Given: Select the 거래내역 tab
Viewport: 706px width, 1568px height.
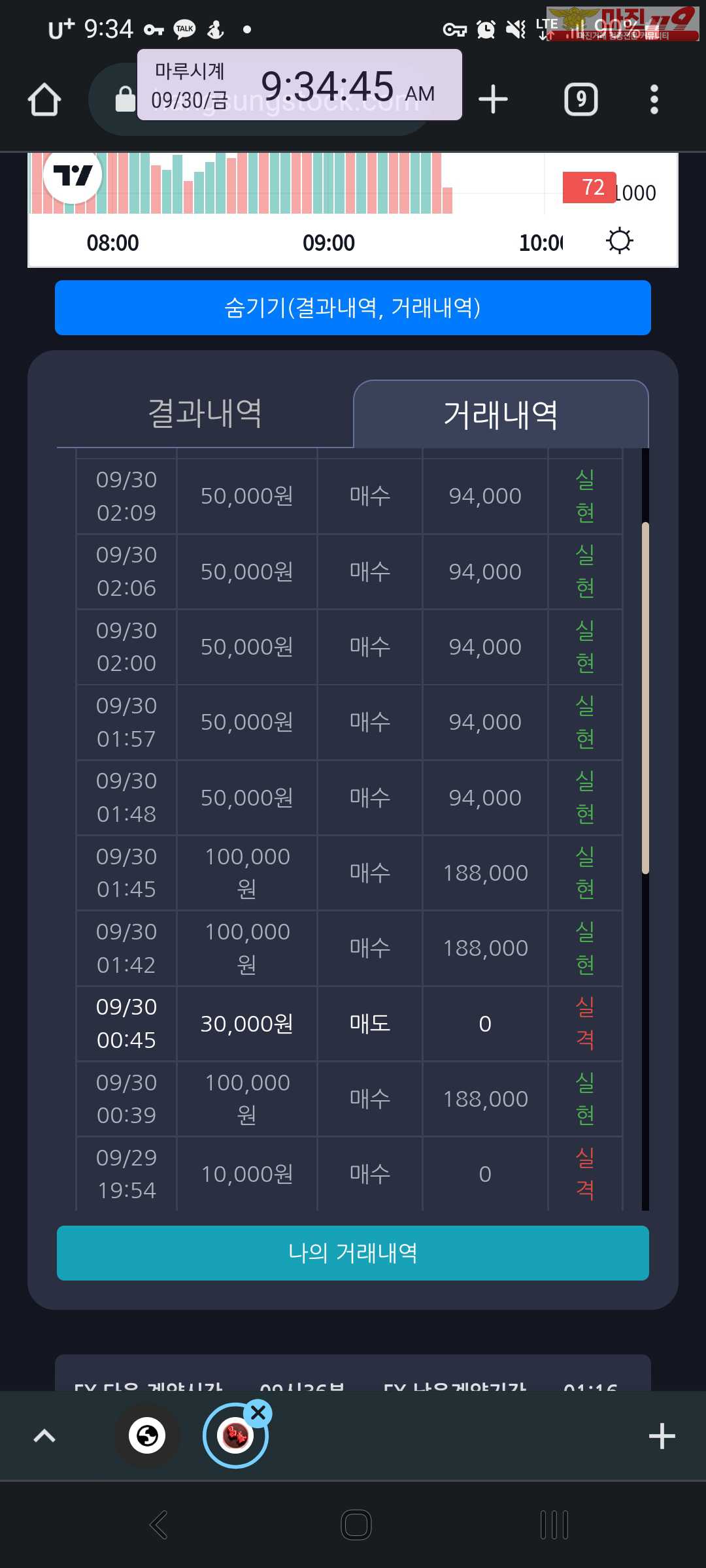Looking at the screenshot, I should (501, 414).
